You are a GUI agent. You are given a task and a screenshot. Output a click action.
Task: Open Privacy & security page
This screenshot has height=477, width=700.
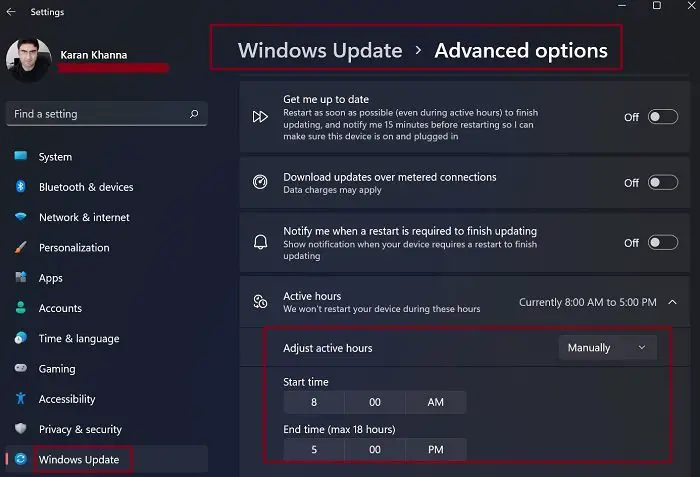106,429
